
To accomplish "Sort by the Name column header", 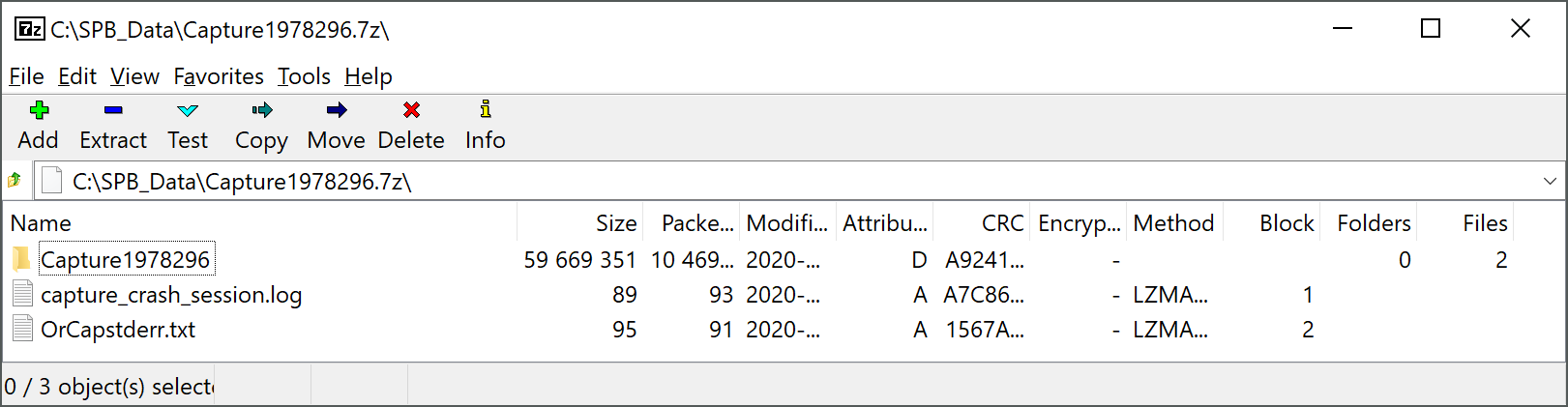I will 260,223.
